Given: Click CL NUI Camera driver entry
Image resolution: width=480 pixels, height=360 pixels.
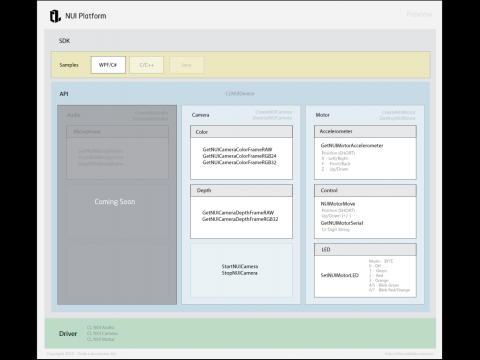Looking at the screenshot, I should click(x=102, y=333).
